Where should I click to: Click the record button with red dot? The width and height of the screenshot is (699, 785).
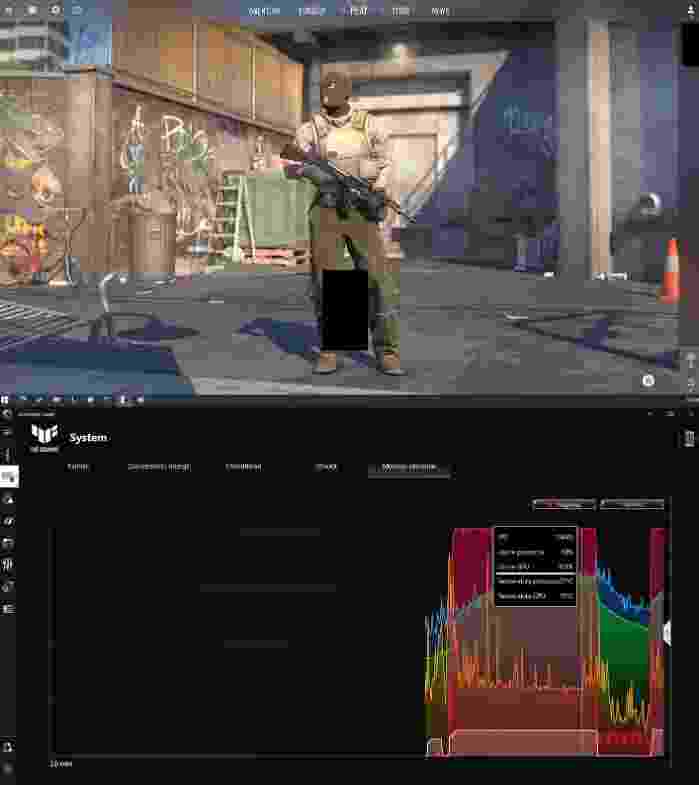563,504
